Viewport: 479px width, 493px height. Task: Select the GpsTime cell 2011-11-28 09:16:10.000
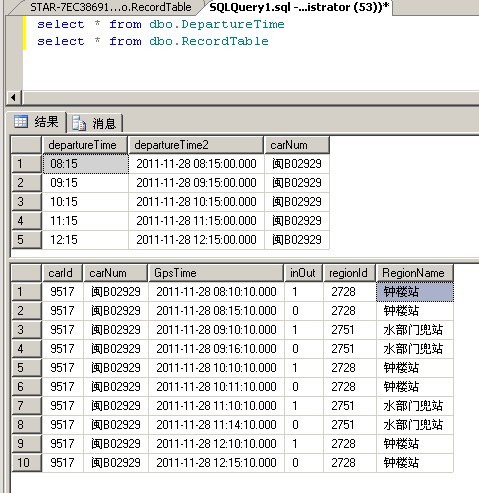point(216,349)
